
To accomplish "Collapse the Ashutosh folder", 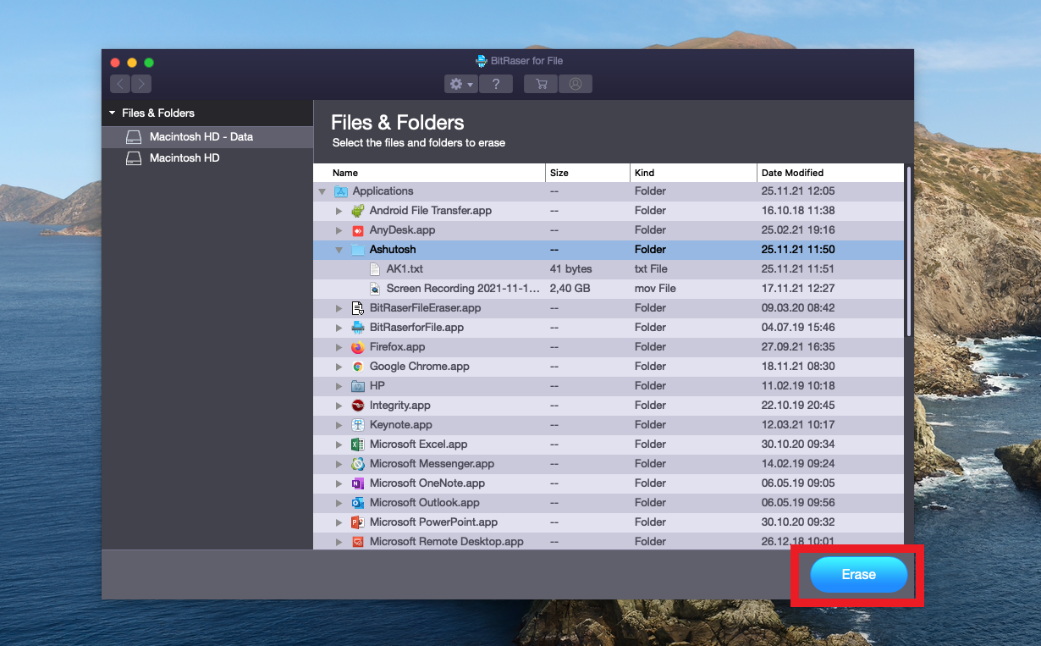I will (x=339, y=250).
